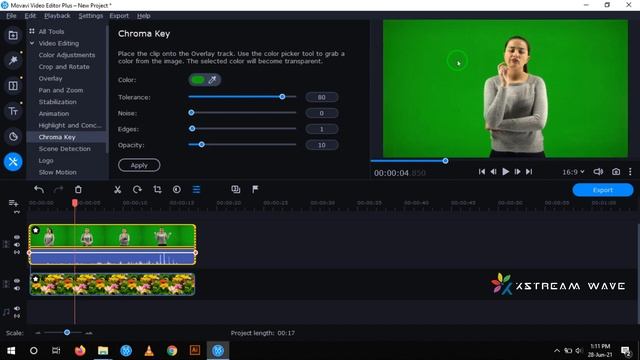Viewport: 640px width, 360px height.
Task: Click the Noise slider handle
Action: point(191,113)
